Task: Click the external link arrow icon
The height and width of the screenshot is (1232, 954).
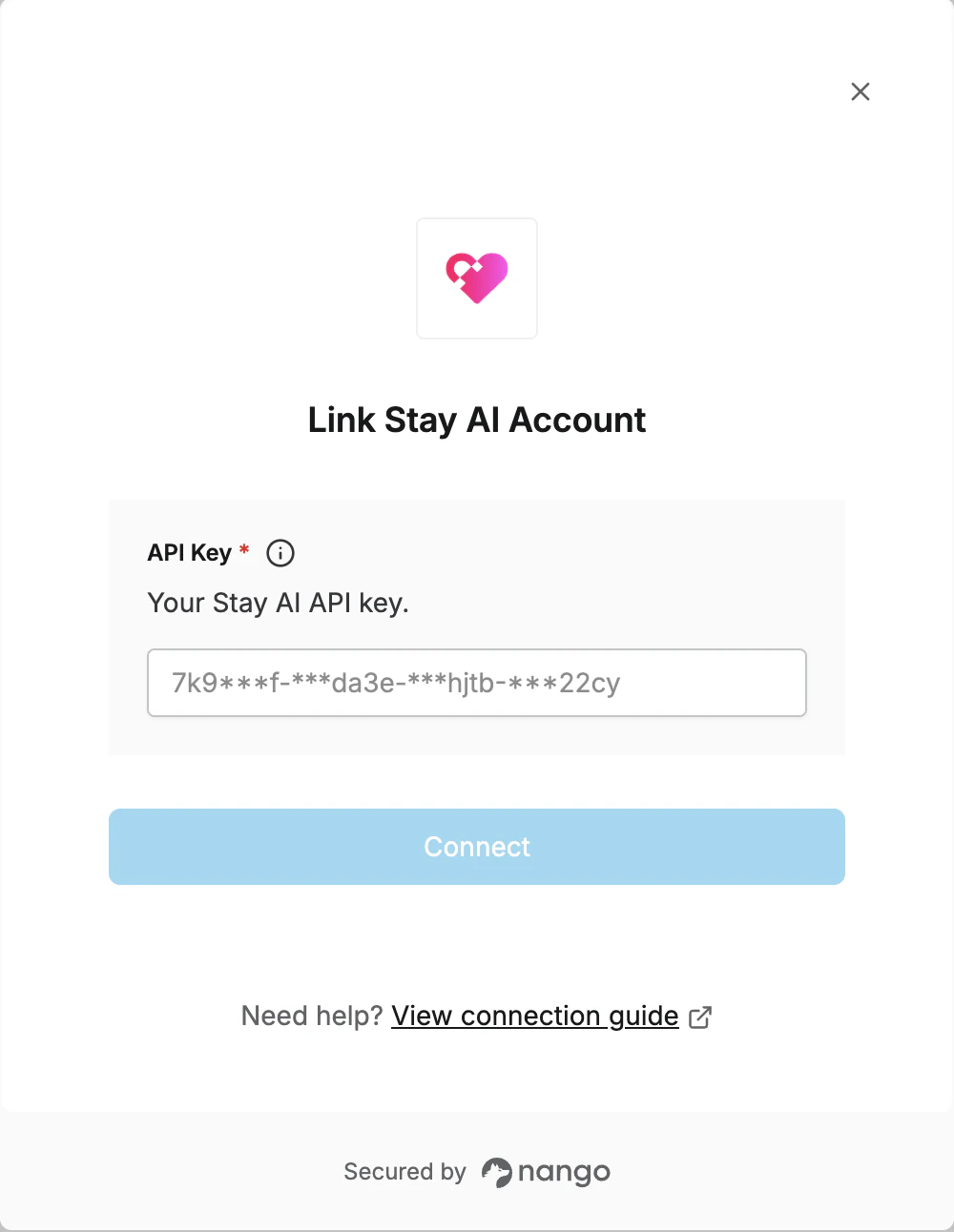Action: pyautogui.click(x=700, y=1016)
